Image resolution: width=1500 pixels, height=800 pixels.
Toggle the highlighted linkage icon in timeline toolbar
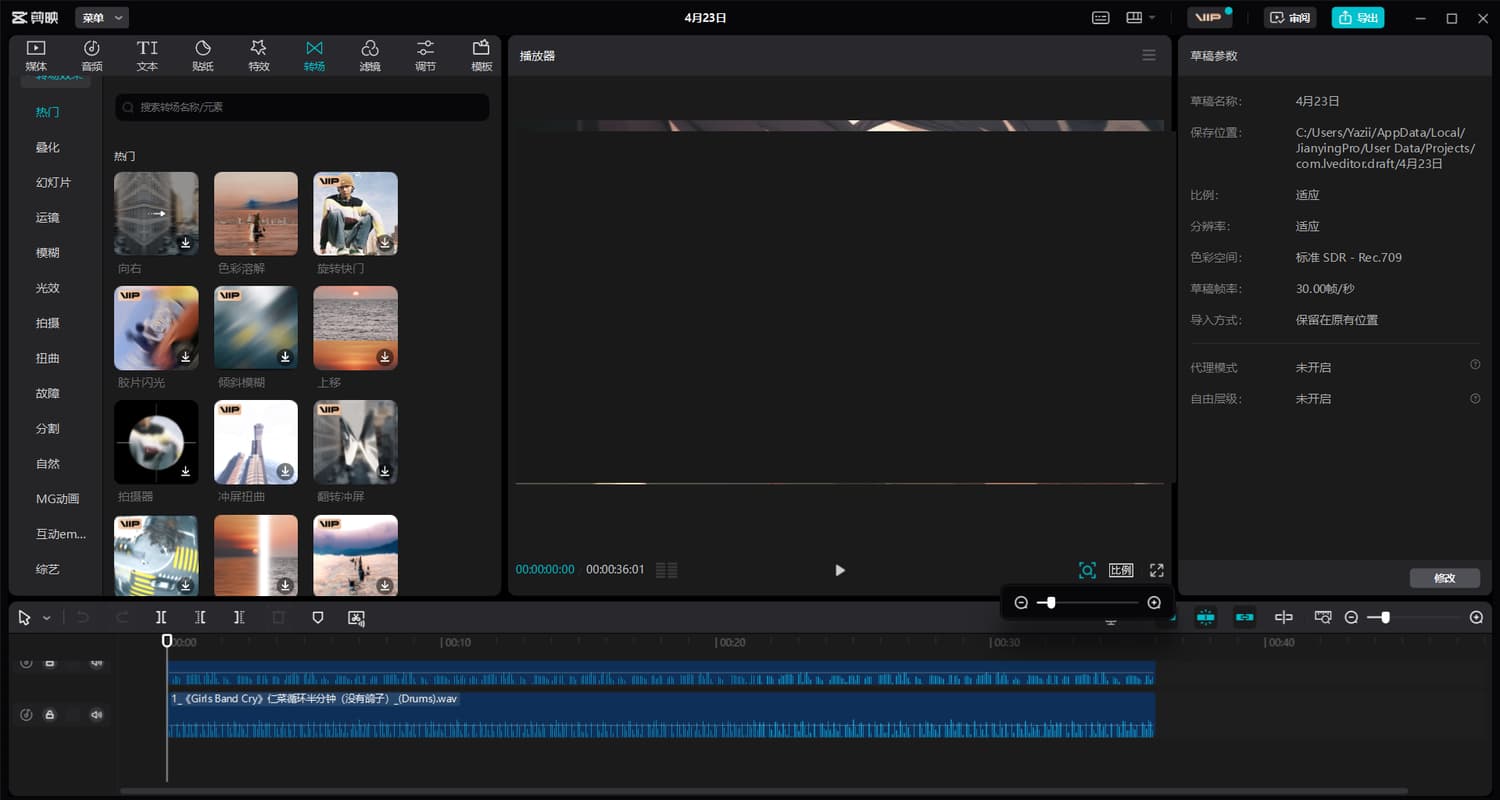point(1244,618)
